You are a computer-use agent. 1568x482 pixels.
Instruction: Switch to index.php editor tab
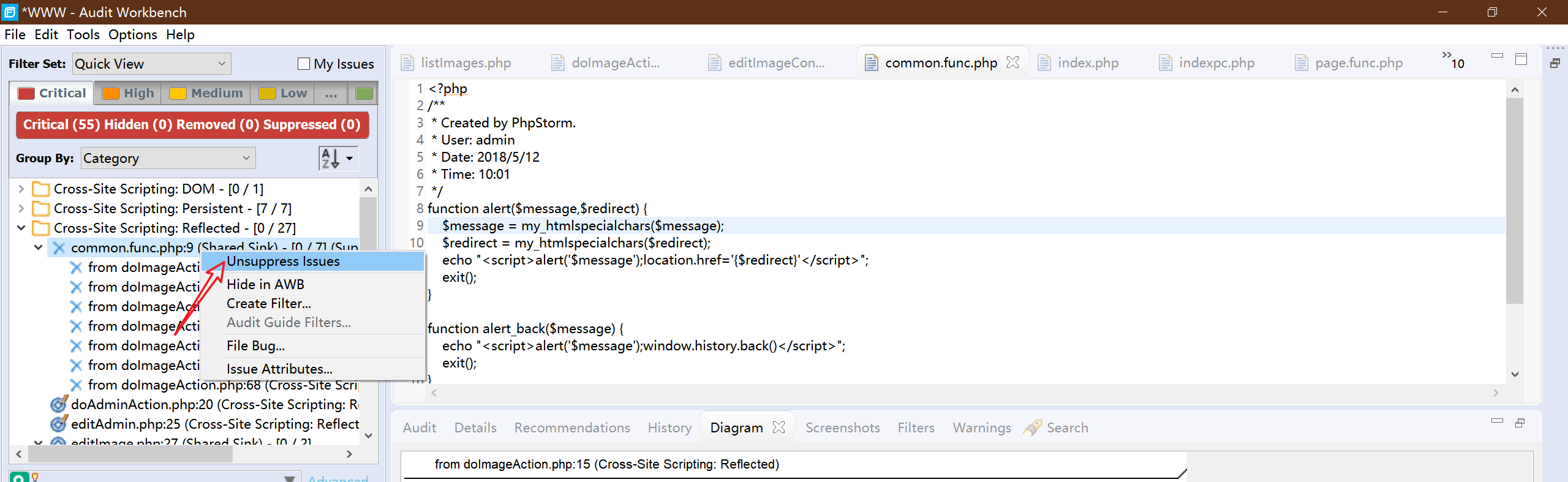click(x=1079, y=62)
